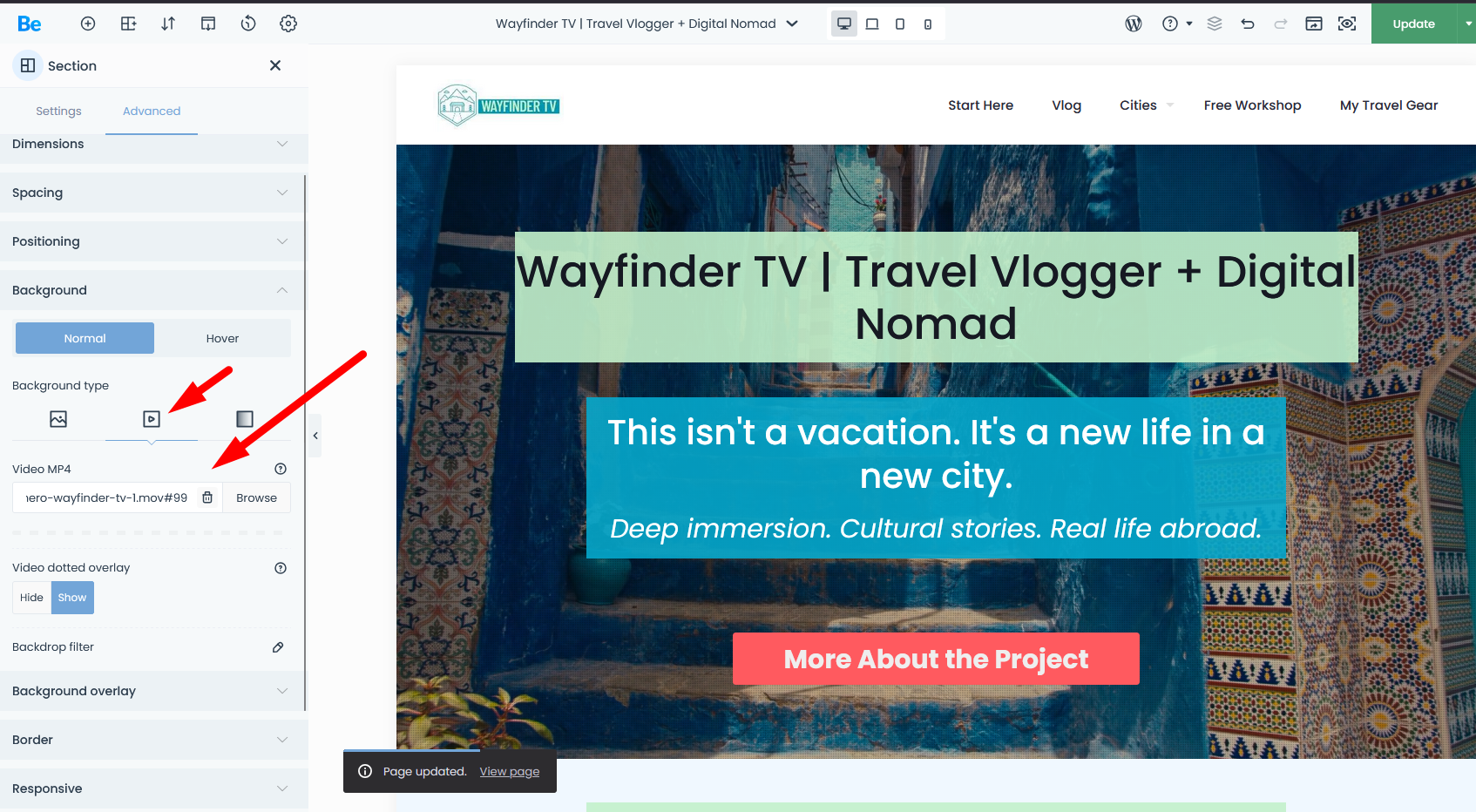The width and height of the screenshot is (1476, 812).
Task: Open the layout grid icon in top toolbar
Action: pos(128,24)
